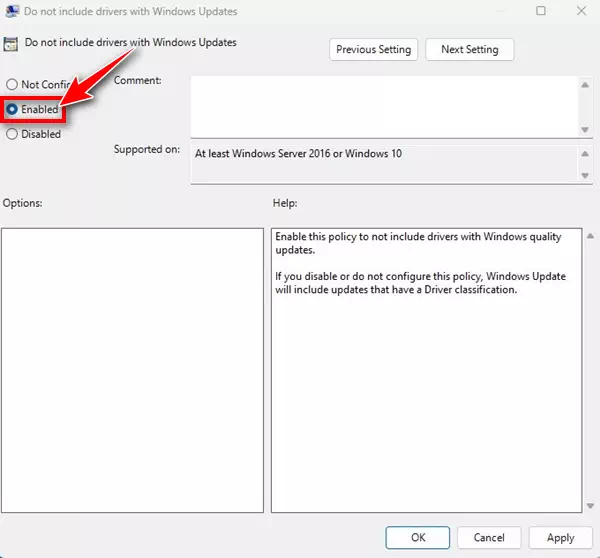This screenshot has width=600, height=558.
Task: Select the Disabled radio button
Action: 12,134
